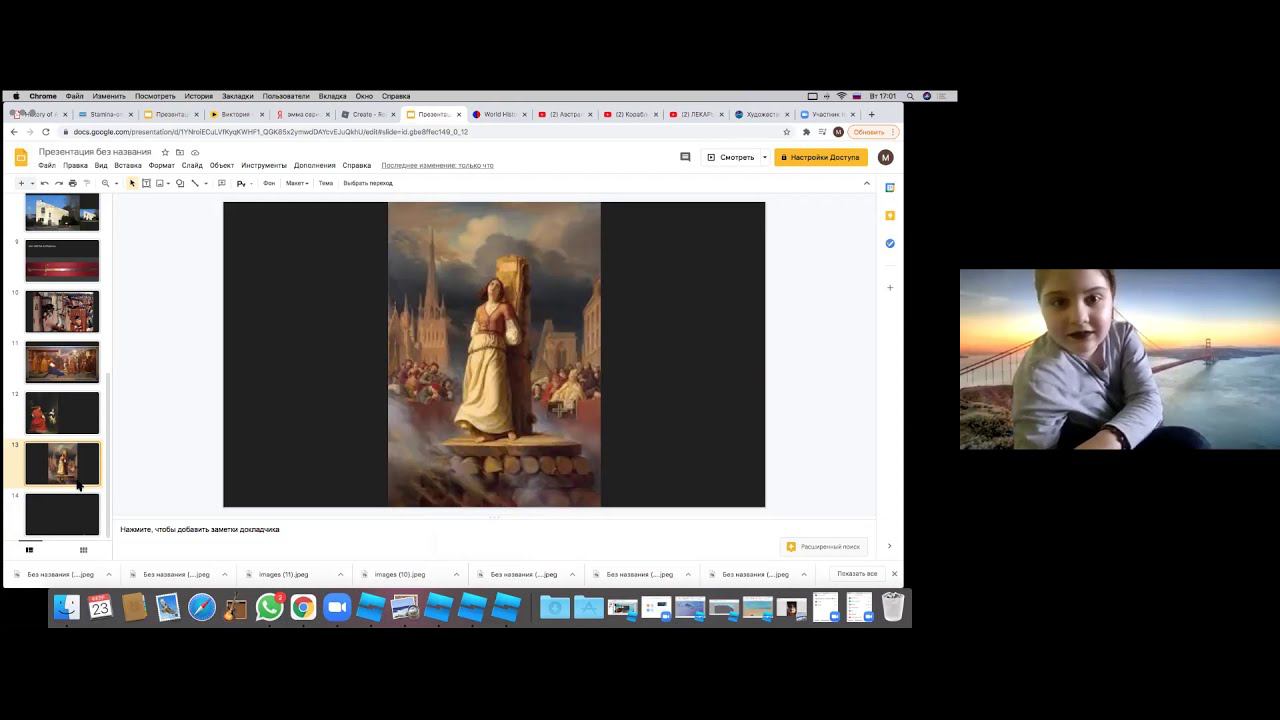Switch to filmstrip view
Screen dimensions: 1280x720
pos(29,549)
